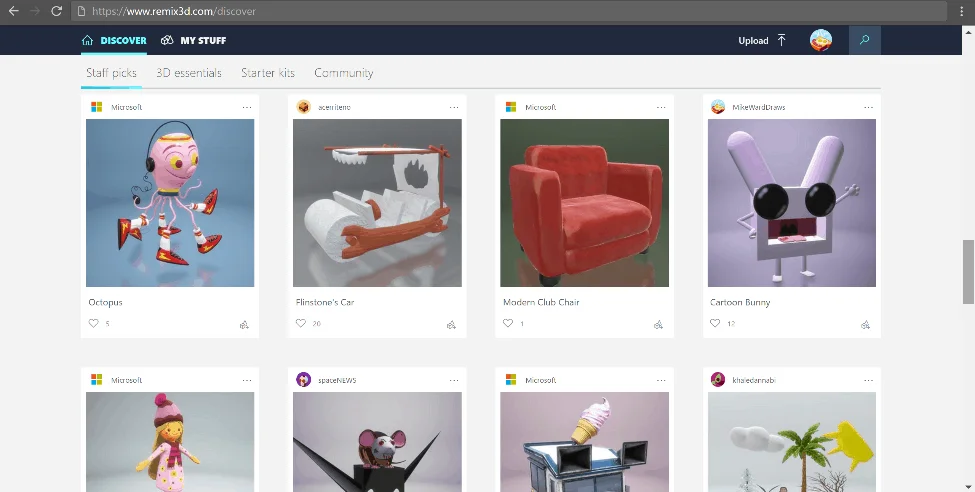Screen dimensions: 975x492
Task: Open the Cartoon Bunny thumbnail
Action: coord(792,203)
